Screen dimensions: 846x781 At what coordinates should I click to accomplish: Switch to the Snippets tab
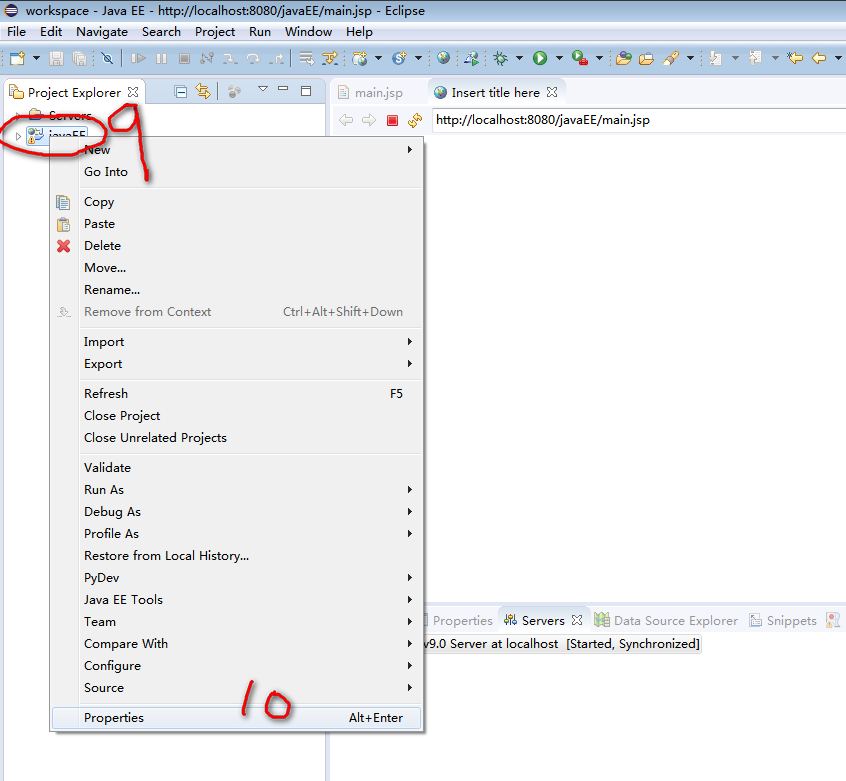782,621
